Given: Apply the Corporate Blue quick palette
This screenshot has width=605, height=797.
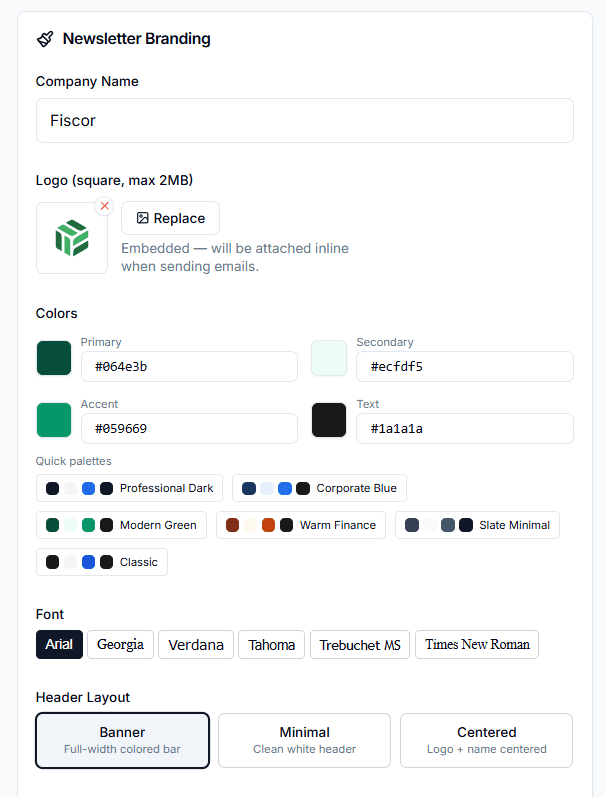Looking at the screenshot, I should (x=319, y=488).
